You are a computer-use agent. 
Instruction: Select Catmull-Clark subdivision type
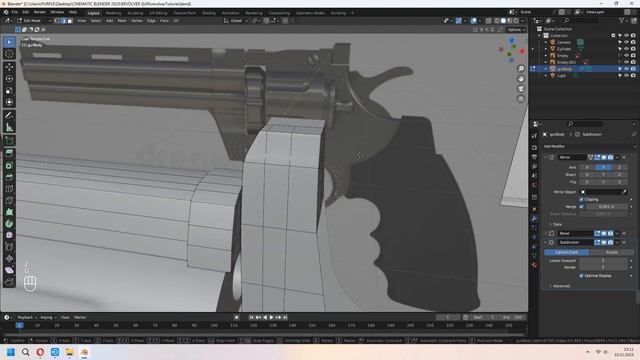(567, 252)
